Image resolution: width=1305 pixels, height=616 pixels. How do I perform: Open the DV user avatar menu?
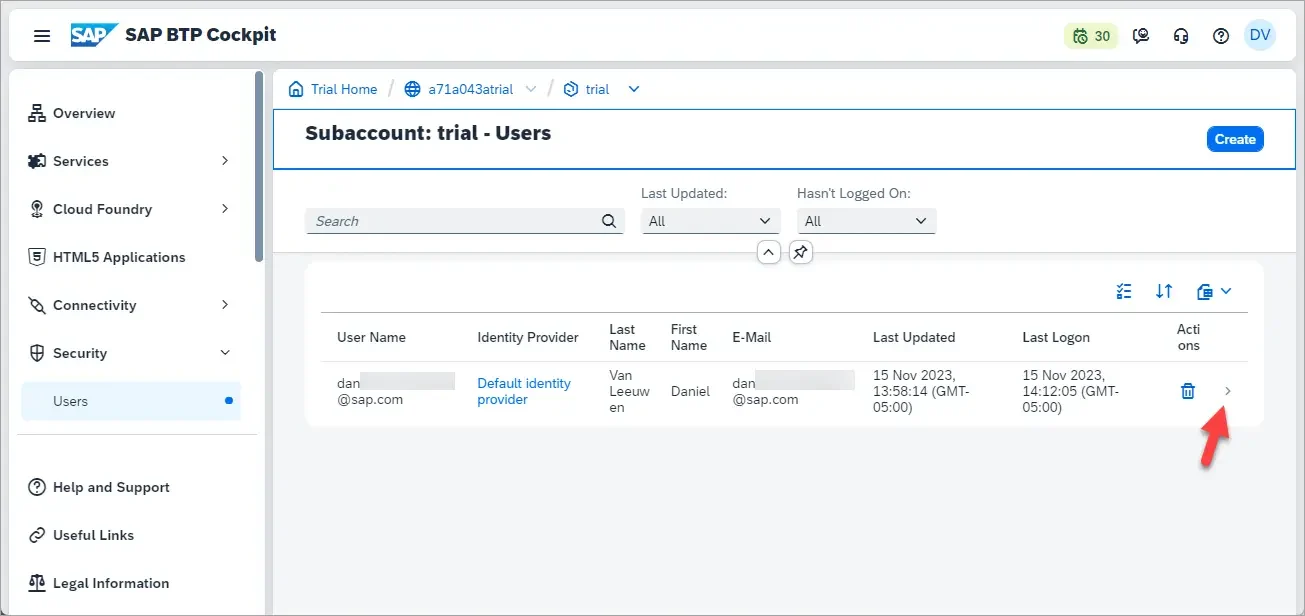[x=1260, y=35]
